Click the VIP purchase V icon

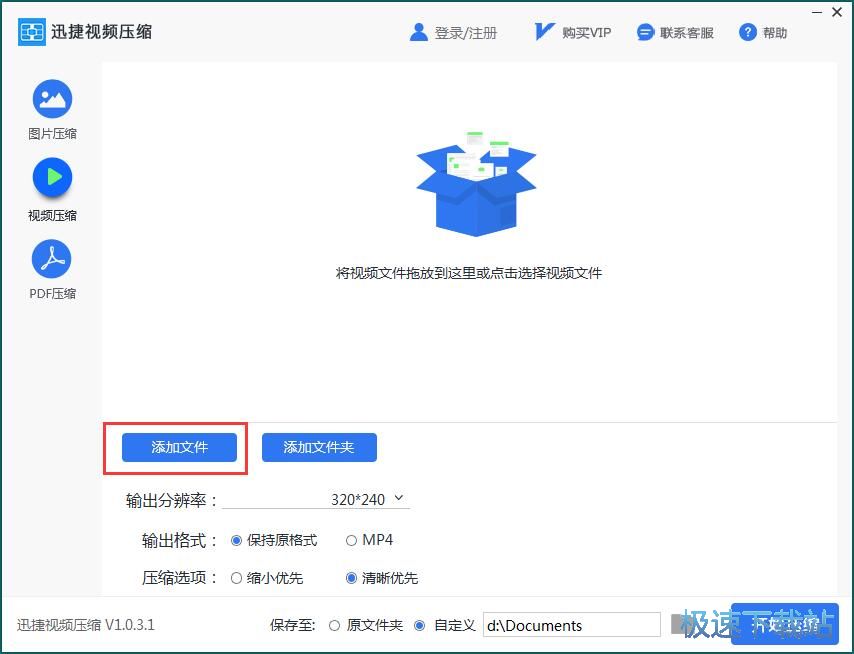[x=544, y=32]
